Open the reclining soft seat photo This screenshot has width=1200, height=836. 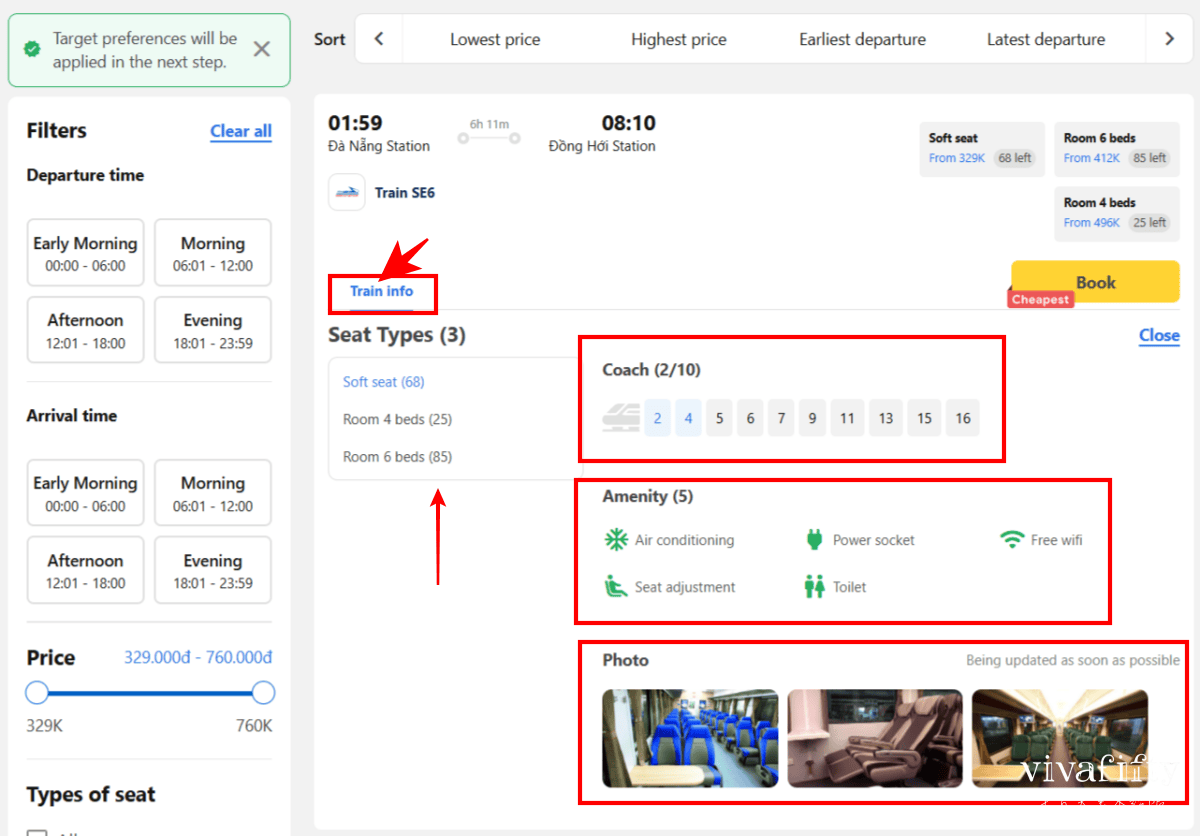pyautogui.click(x=875, y=738)
